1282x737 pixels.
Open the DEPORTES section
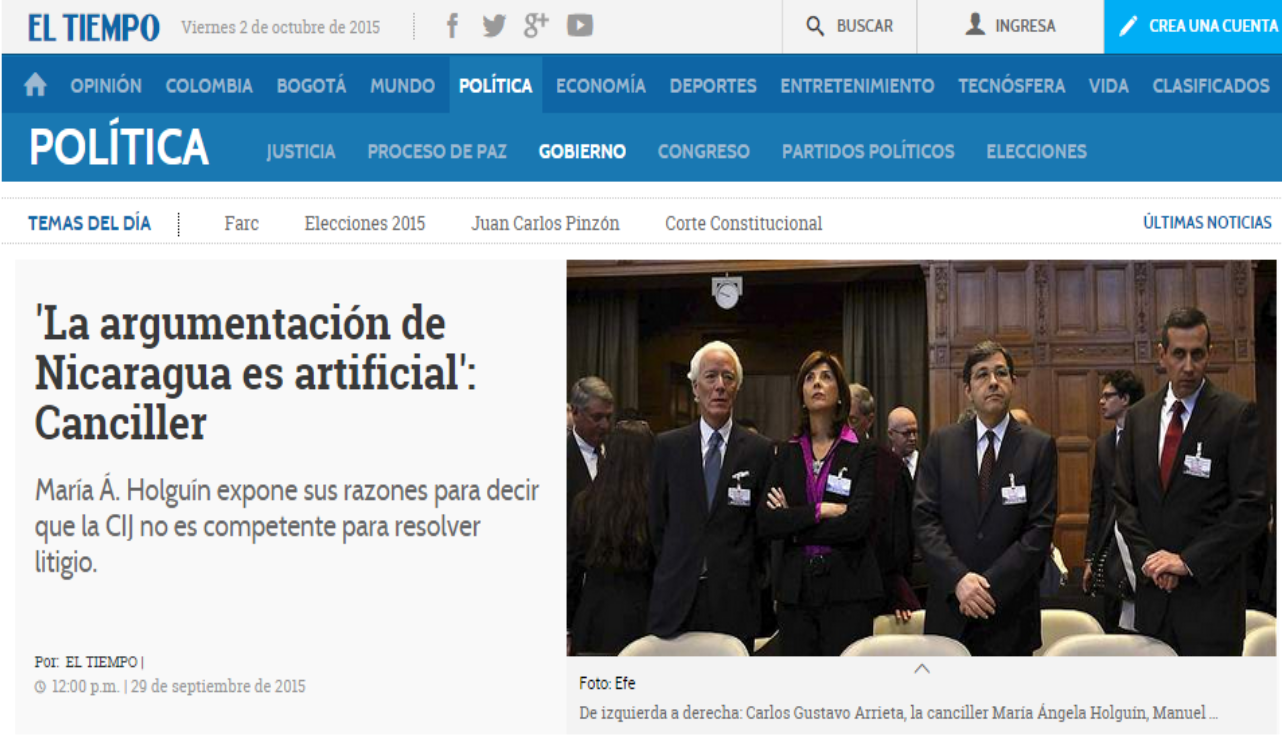click(713, 86)
